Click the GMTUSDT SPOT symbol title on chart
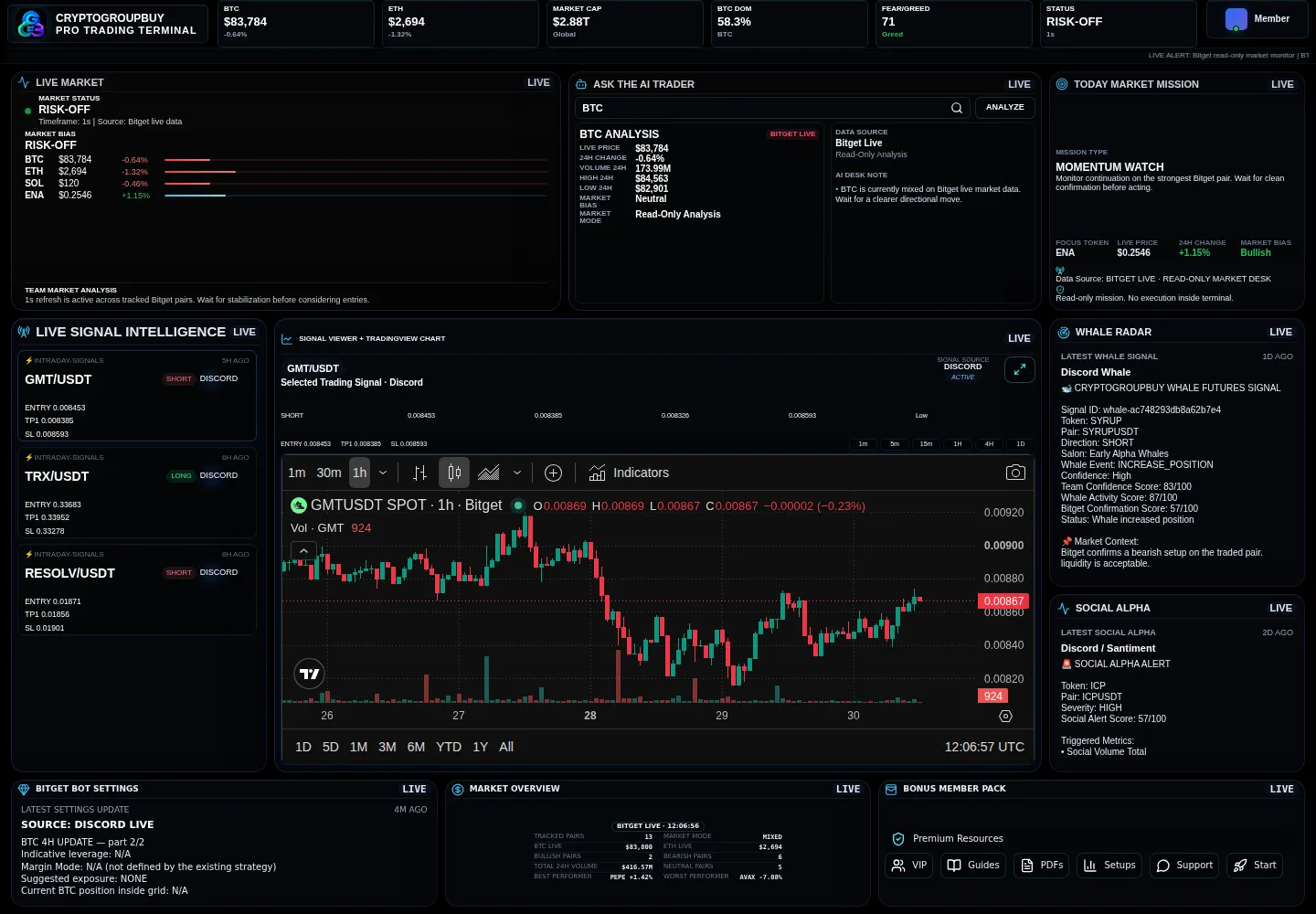 406,505
